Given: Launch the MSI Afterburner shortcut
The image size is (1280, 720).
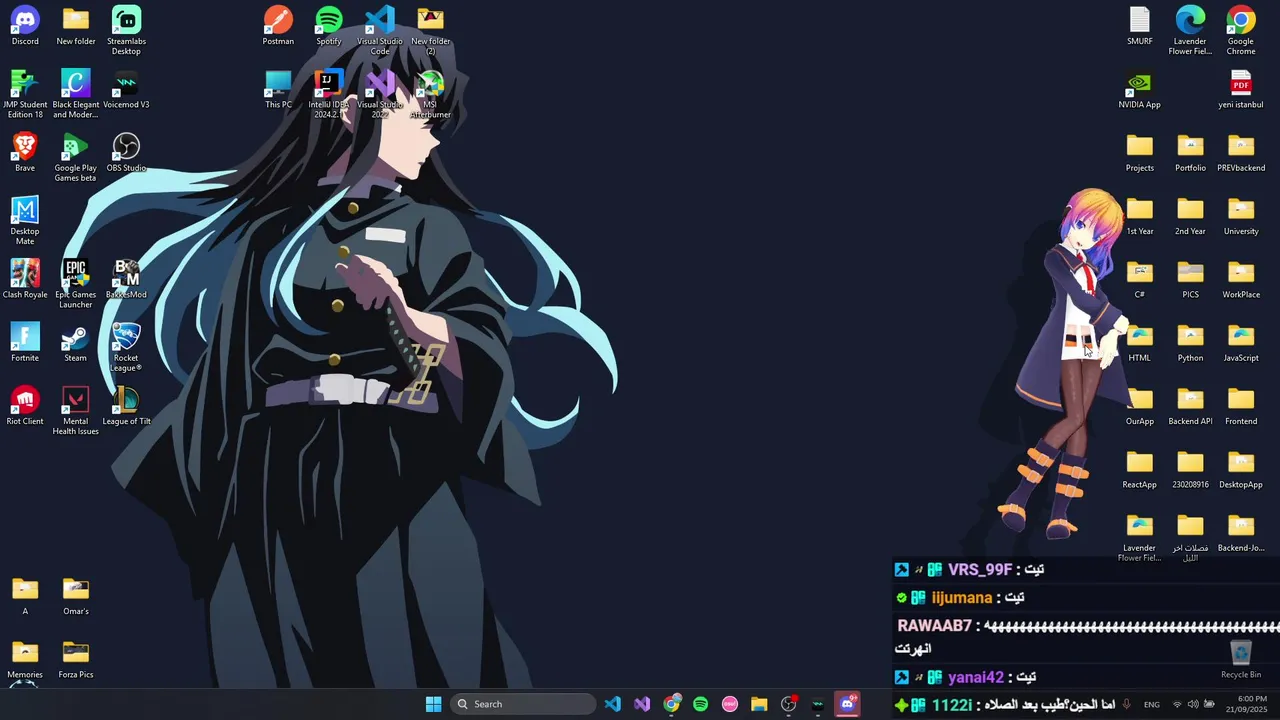Looking at the screenshot, I should (430, 94).
